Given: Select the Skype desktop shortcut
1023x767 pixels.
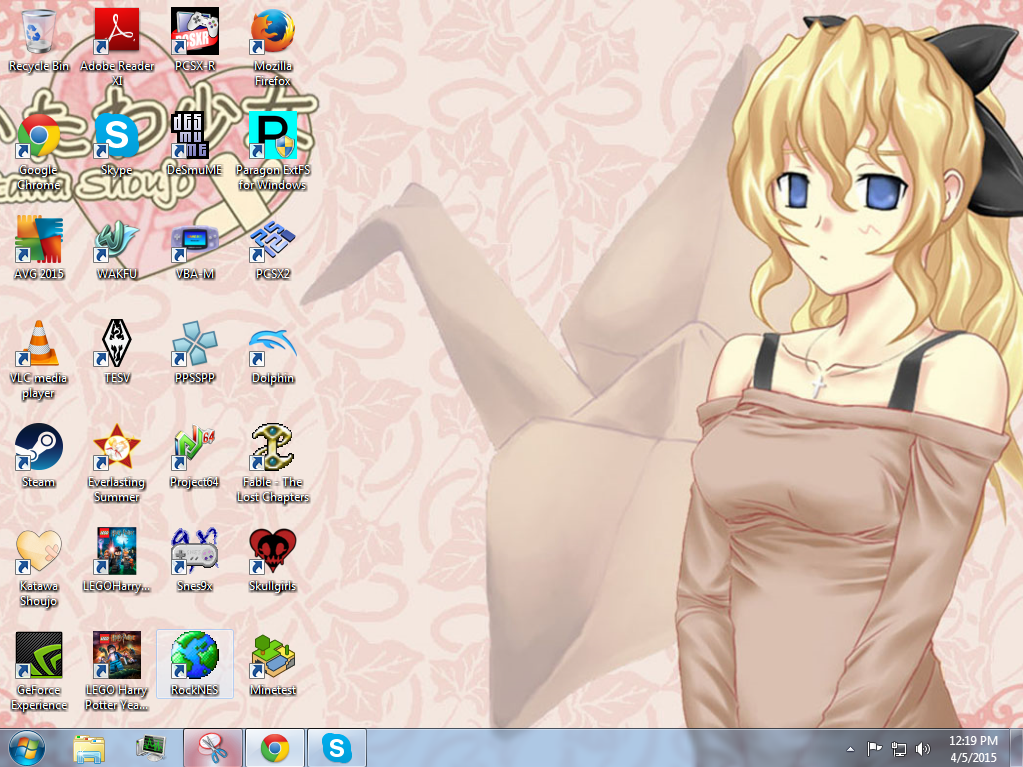Looking at the screenshot, I should click(x=117, y=144).
